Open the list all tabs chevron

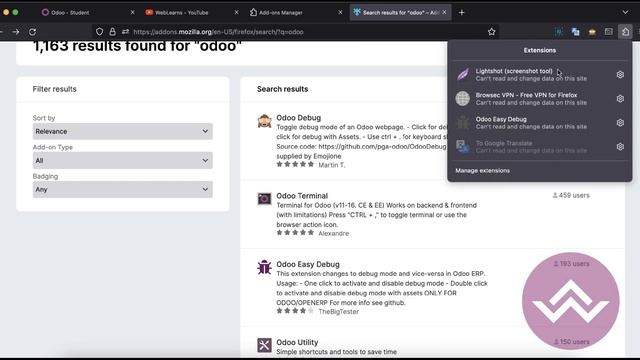(x=625, y=13)
